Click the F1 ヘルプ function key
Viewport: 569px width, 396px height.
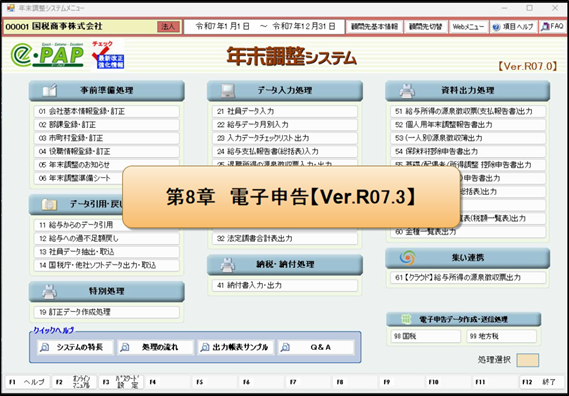pyautogui.click(x=27, y=382)
